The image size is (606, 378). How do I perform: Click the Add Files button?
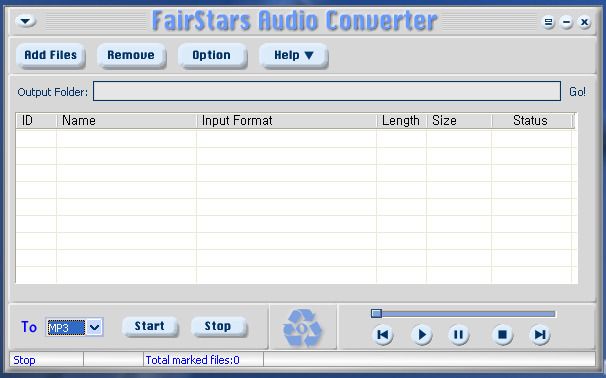(x=51, y=55)
